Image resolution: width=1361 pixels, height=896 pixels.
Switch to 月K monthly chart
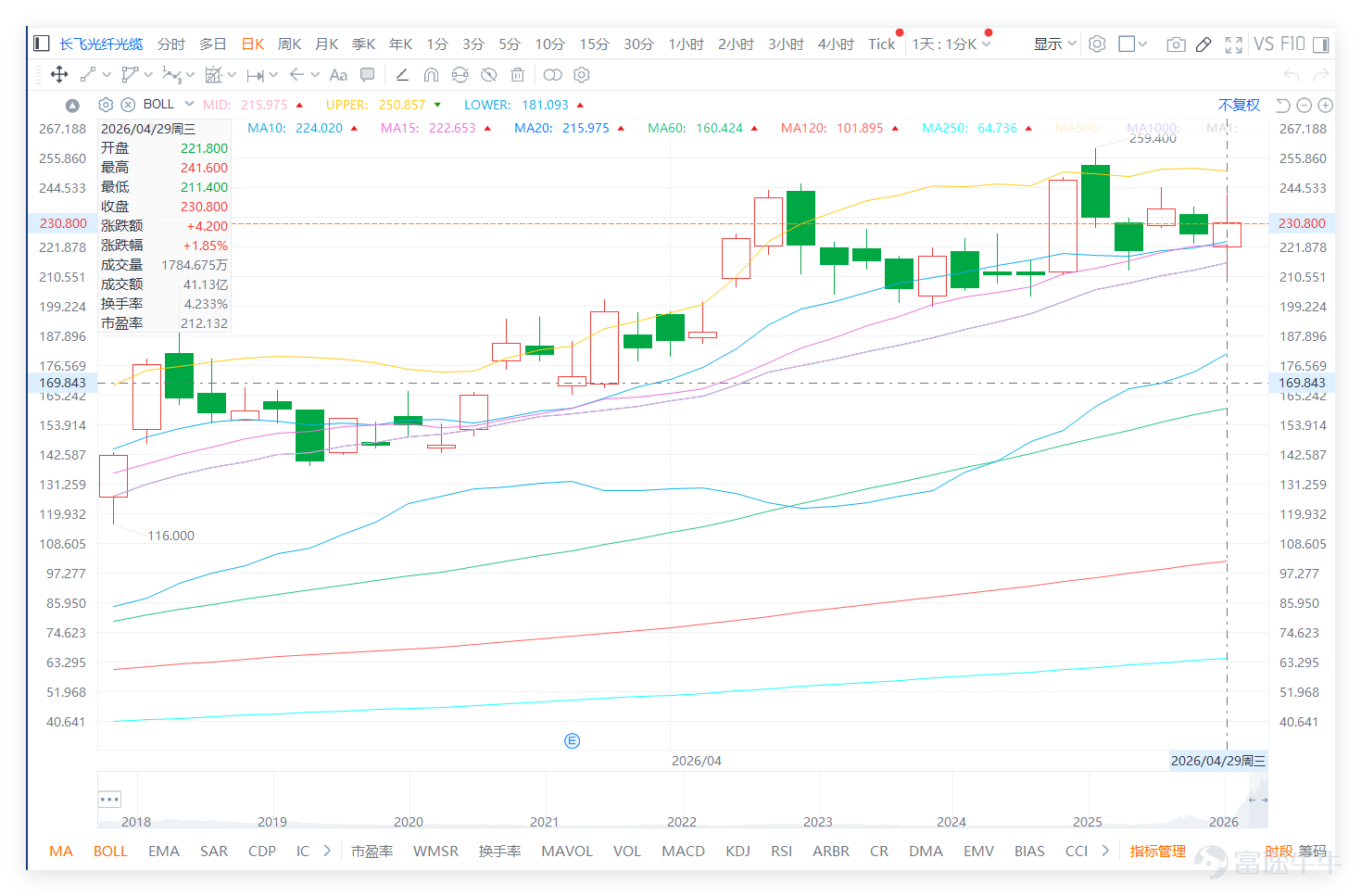tap(327, 44)
